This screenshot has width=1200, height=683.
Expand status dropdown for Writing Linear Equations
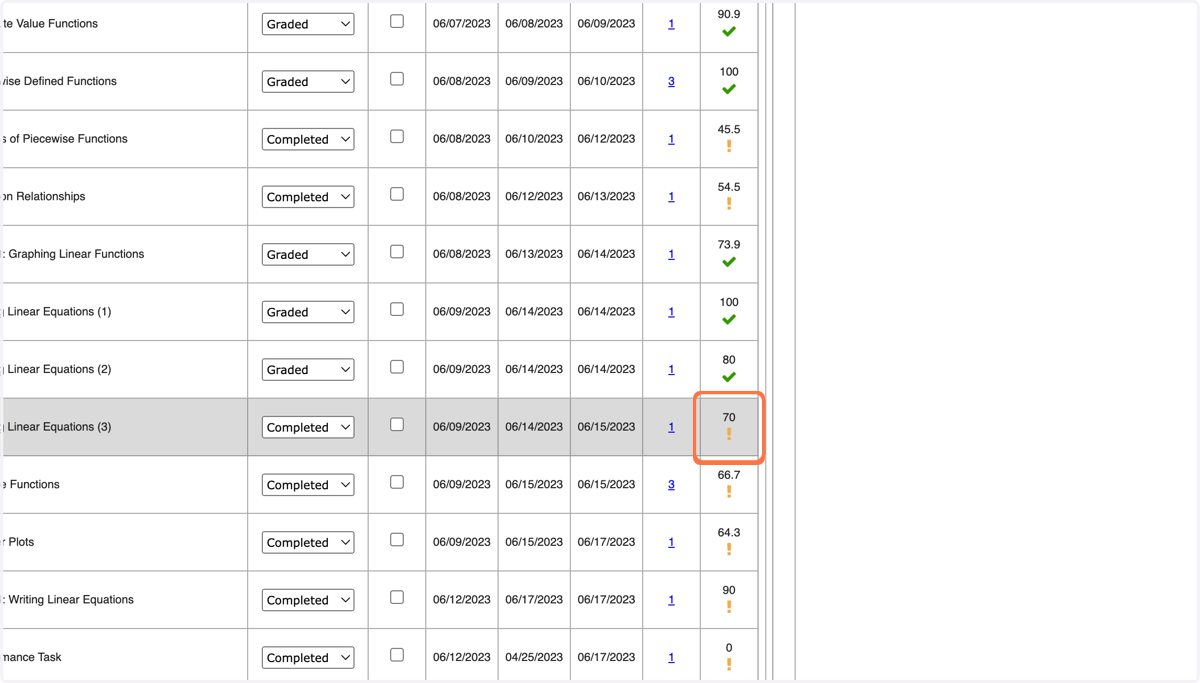[308, 600]
